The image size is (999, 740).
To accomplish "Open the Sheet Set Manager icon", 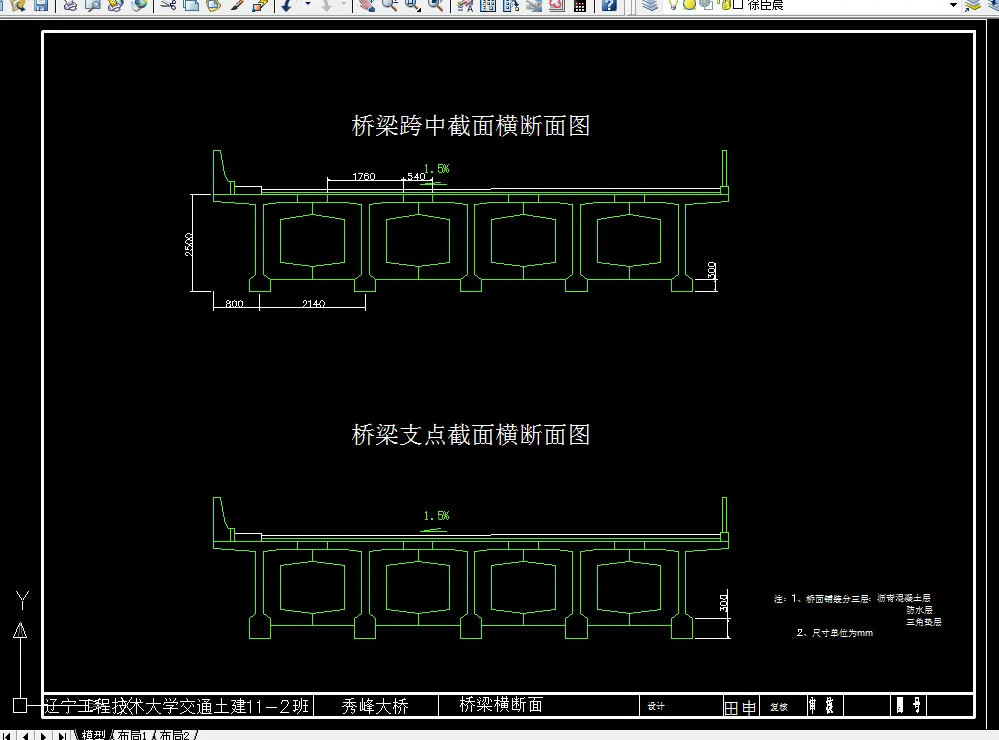I will [534, 5].
